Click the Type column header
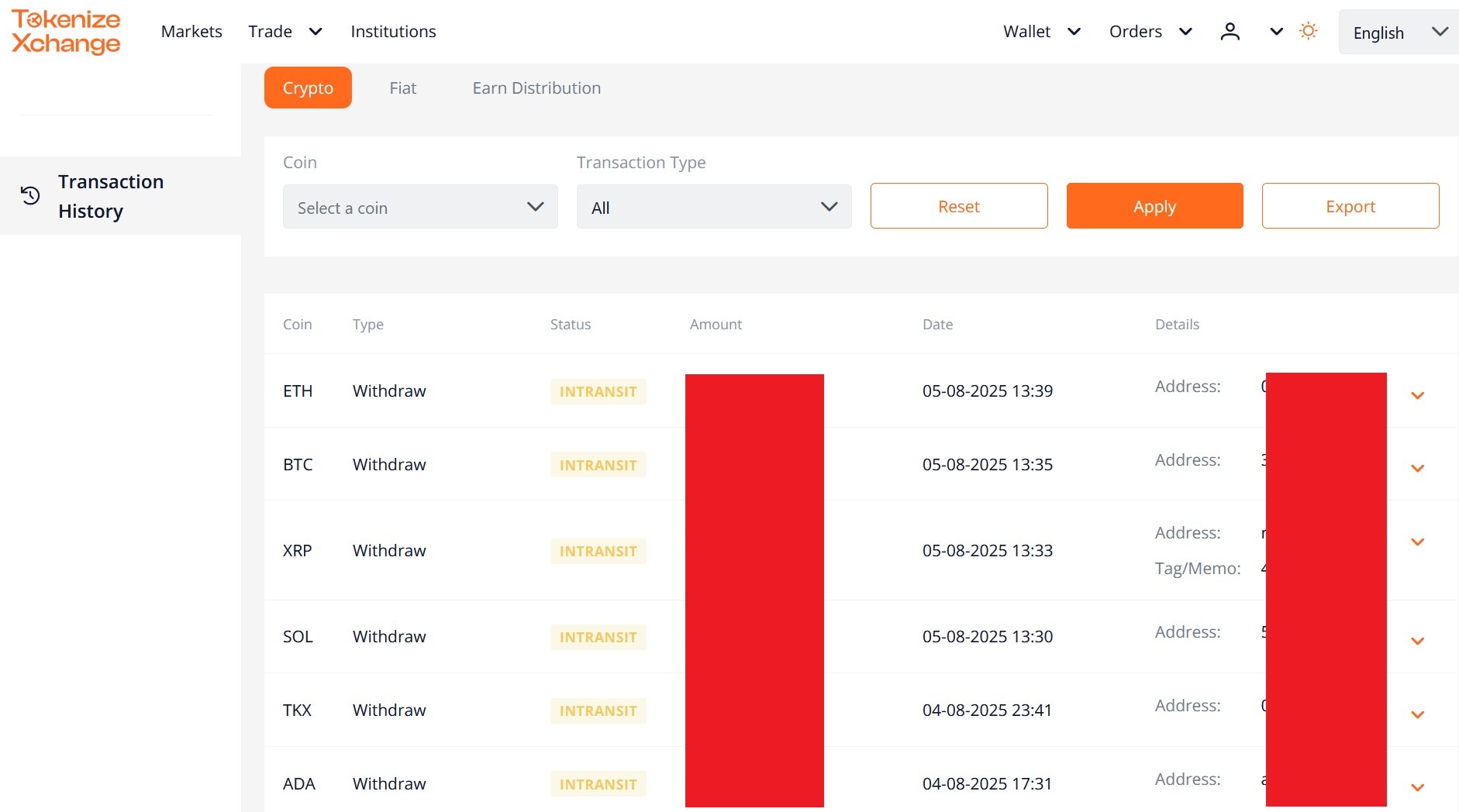 tap(368, 325)
